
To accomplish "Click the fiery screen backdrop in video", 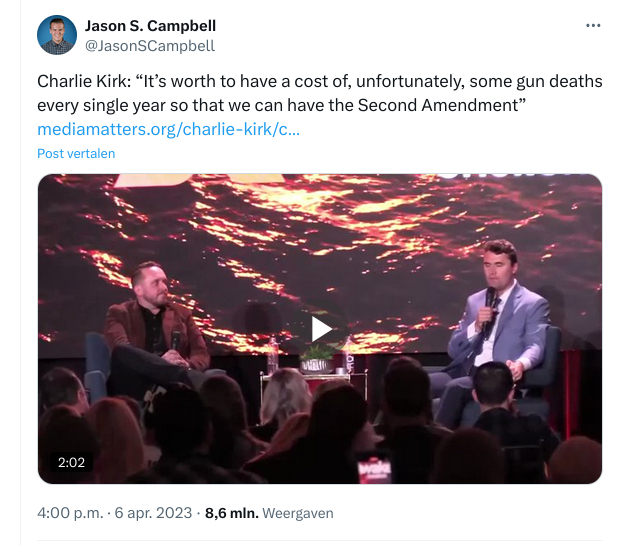I will point(320,230).
